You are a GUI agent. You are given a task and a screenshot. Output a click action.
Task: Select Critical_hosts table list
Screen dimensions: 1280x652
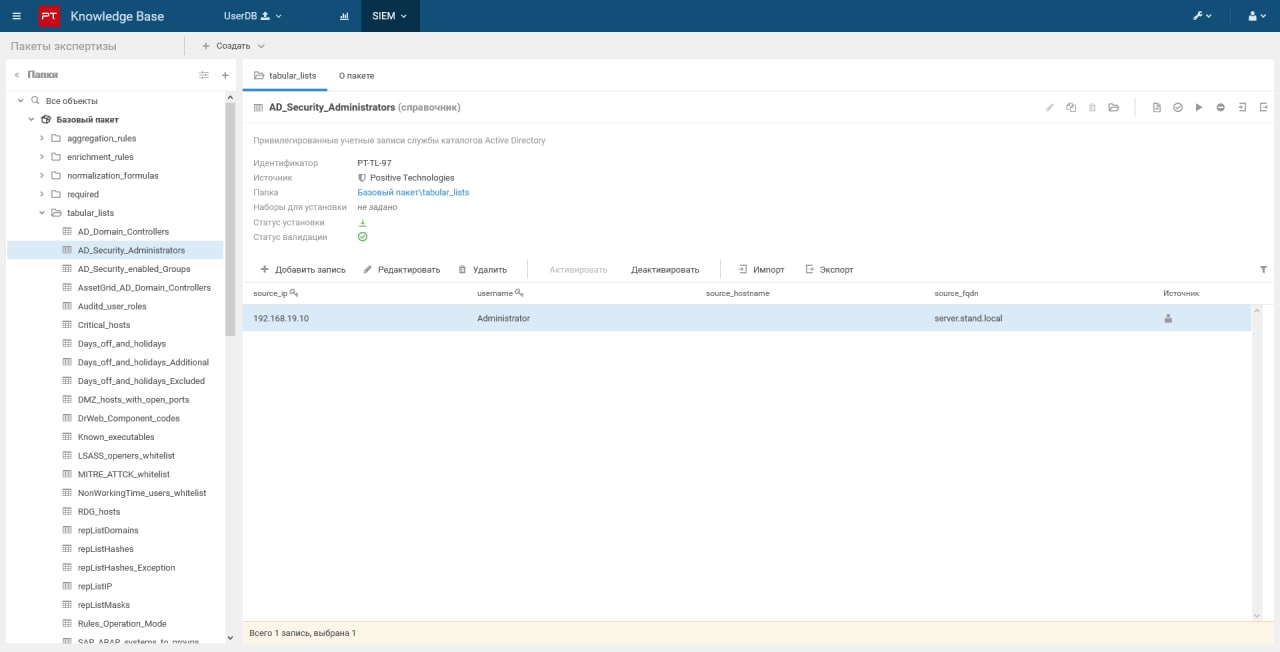coord(104,325)
